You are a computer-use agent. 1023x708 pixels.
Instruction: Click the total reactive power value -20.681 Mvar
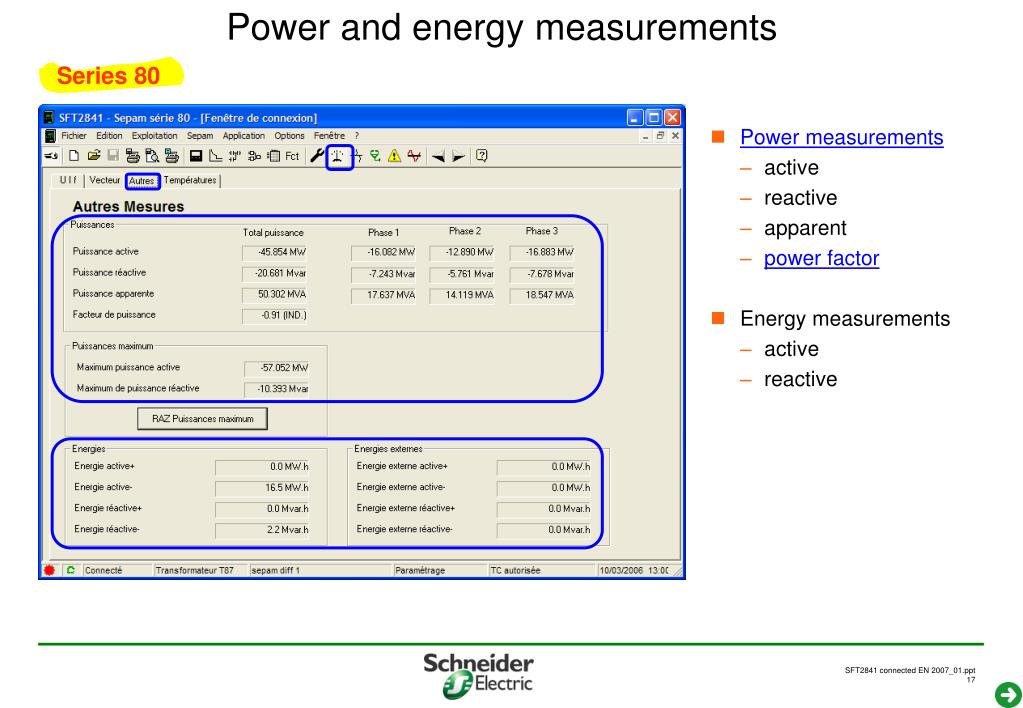coord(274,273)
